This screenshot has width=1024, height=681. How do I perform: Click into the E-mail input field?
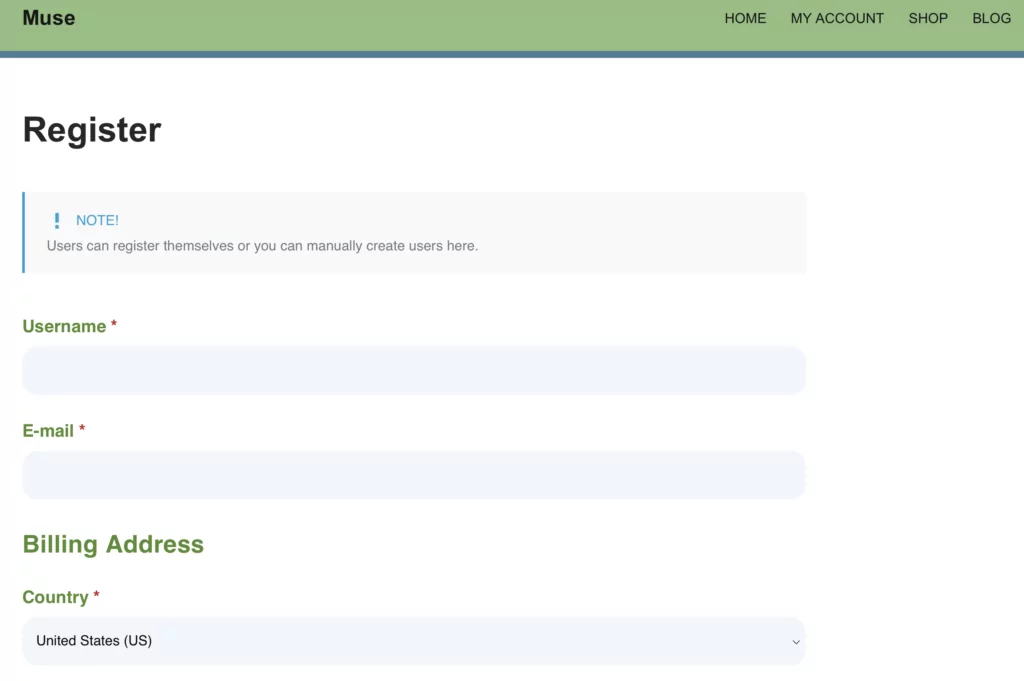tap(414, 475)
